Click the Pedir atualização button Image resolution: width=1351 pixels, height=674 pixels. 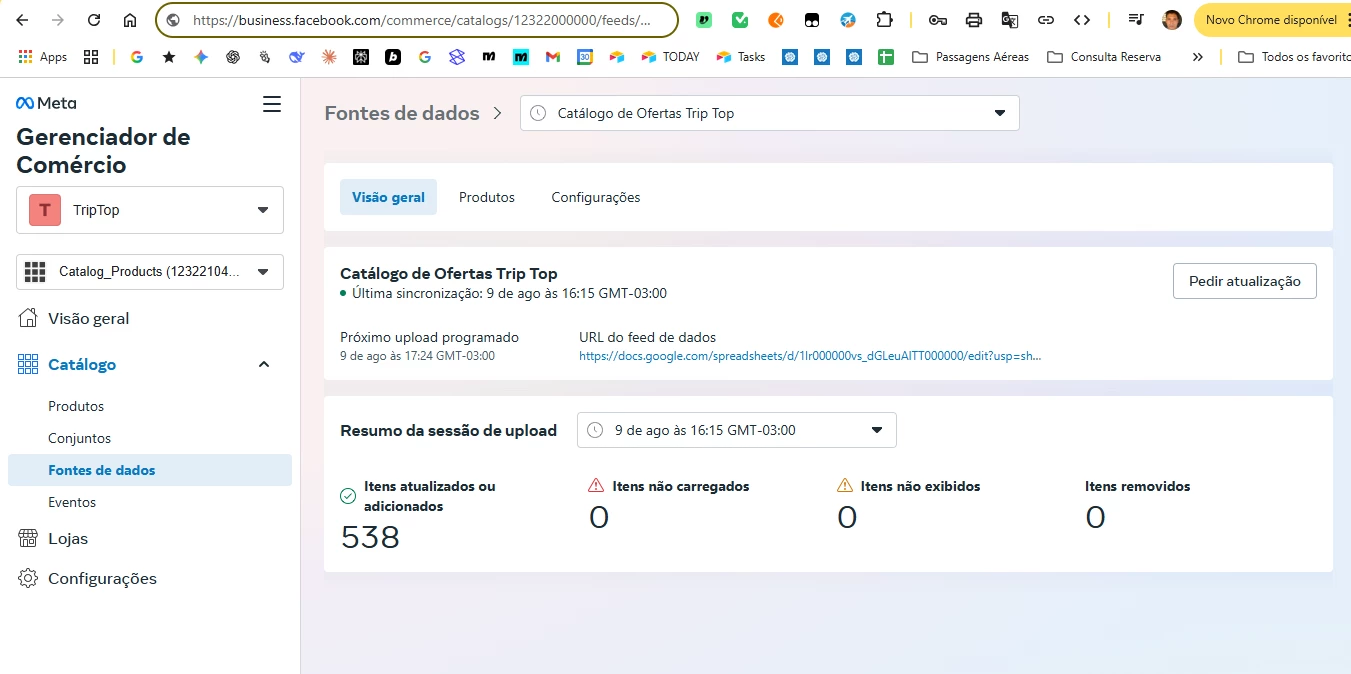point(1245,281)
